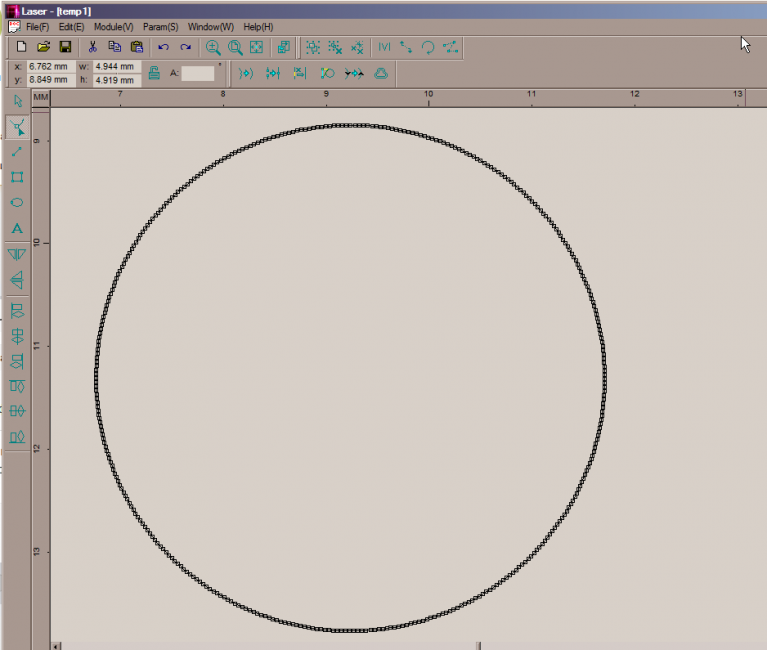Toggle the aspect ratio lock icon
The width and height of the screenshot is (767, 650).
(x=154, y=72)
